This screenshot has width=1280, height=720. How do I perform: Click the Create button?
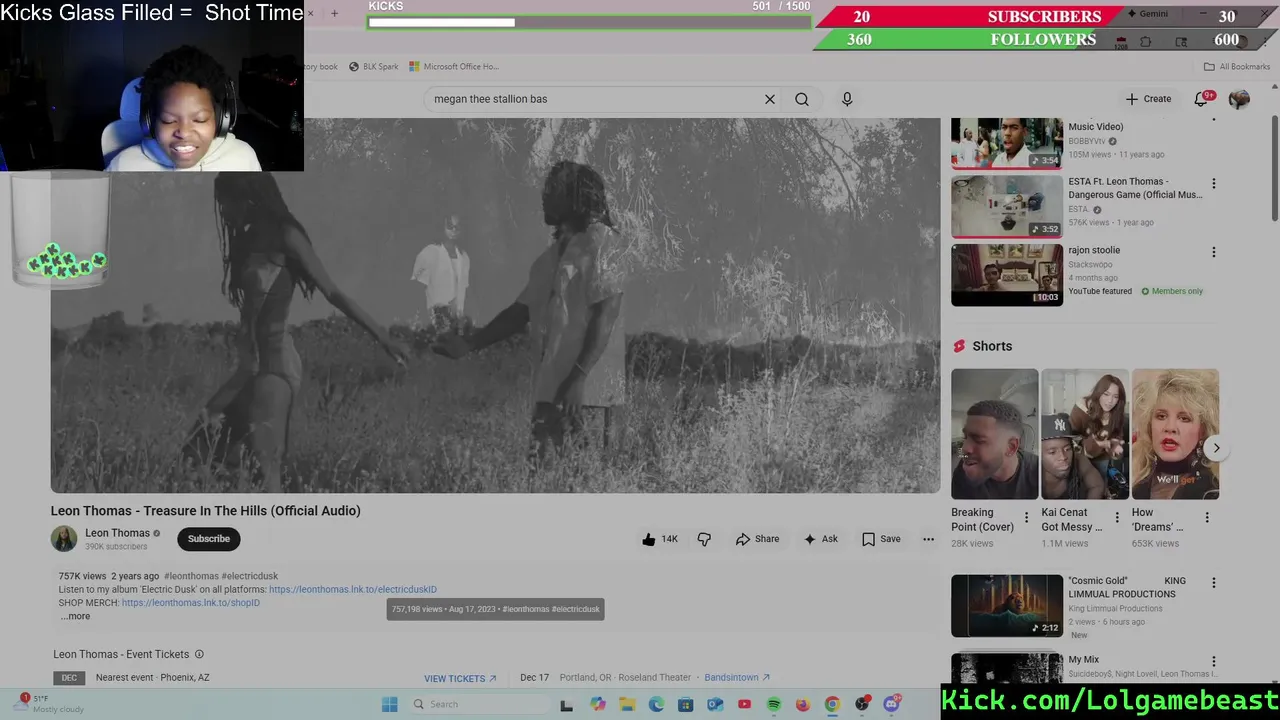coord(1148,99)
